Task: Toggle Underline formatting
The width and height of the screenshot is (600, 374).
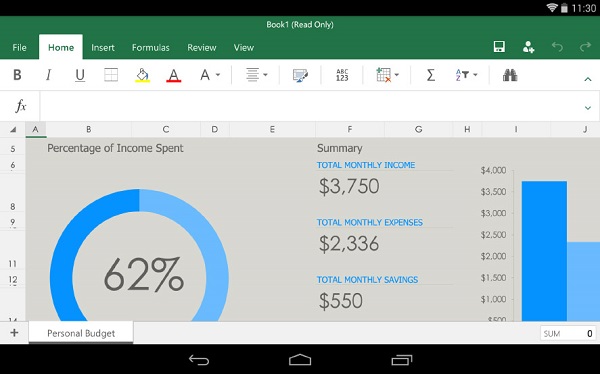Action: [80, 75]
